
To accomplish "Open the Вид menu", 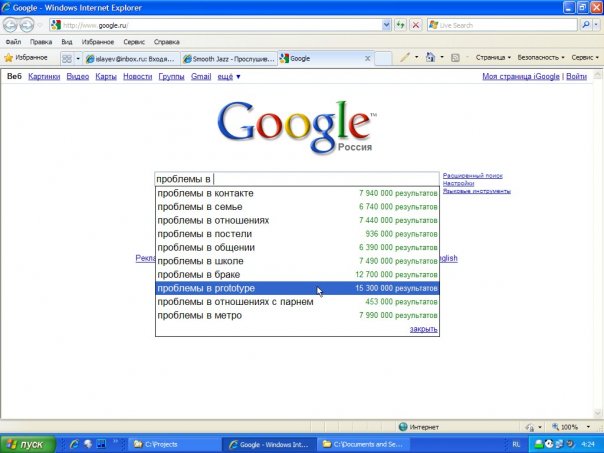I will click(66, 42).
